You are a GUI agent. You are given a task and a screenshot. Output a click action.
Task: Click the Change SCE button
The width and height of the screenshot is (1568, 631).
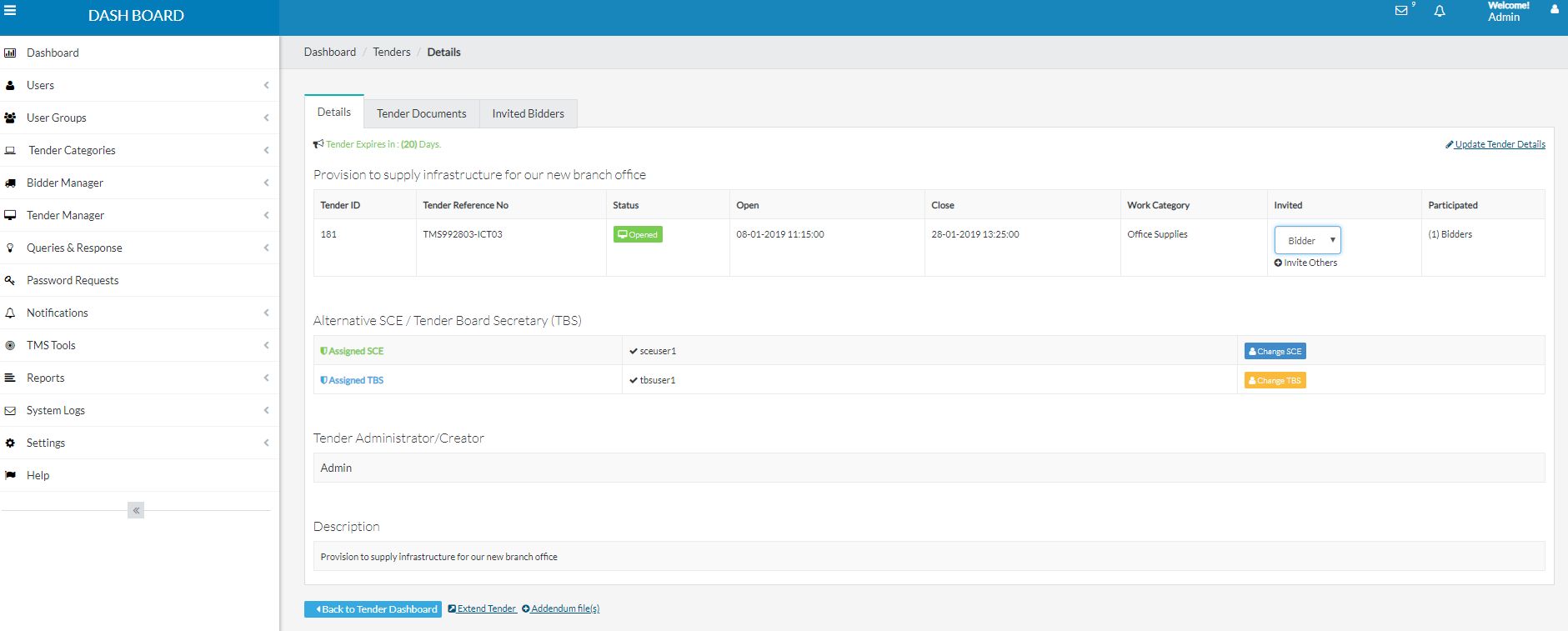tap(1275, 351)
